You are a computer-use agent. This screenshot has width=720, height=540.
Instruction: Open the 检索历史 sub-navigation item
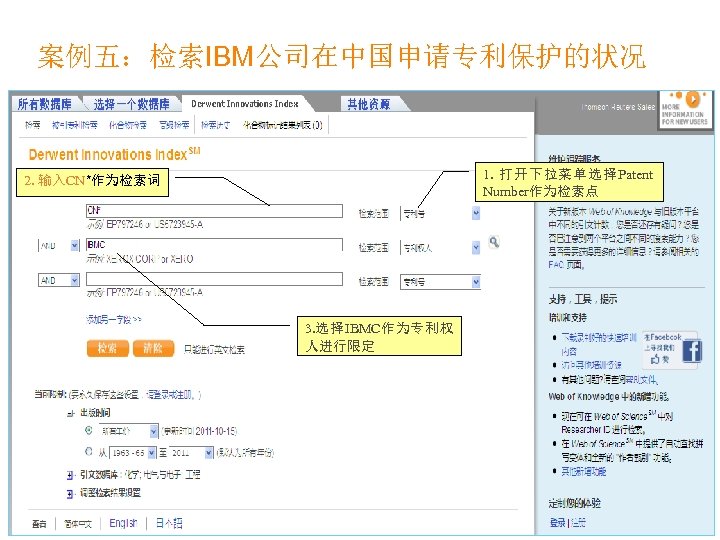point(215,125)
